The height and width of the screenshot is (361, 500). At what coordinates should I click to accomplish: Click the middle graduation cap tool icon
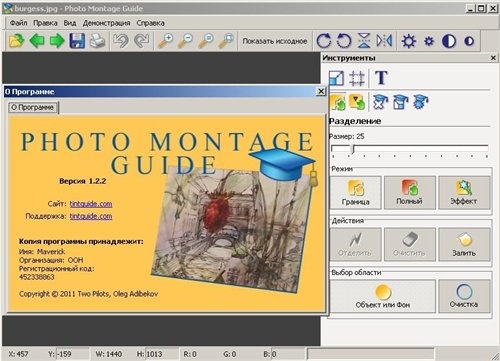400,102
